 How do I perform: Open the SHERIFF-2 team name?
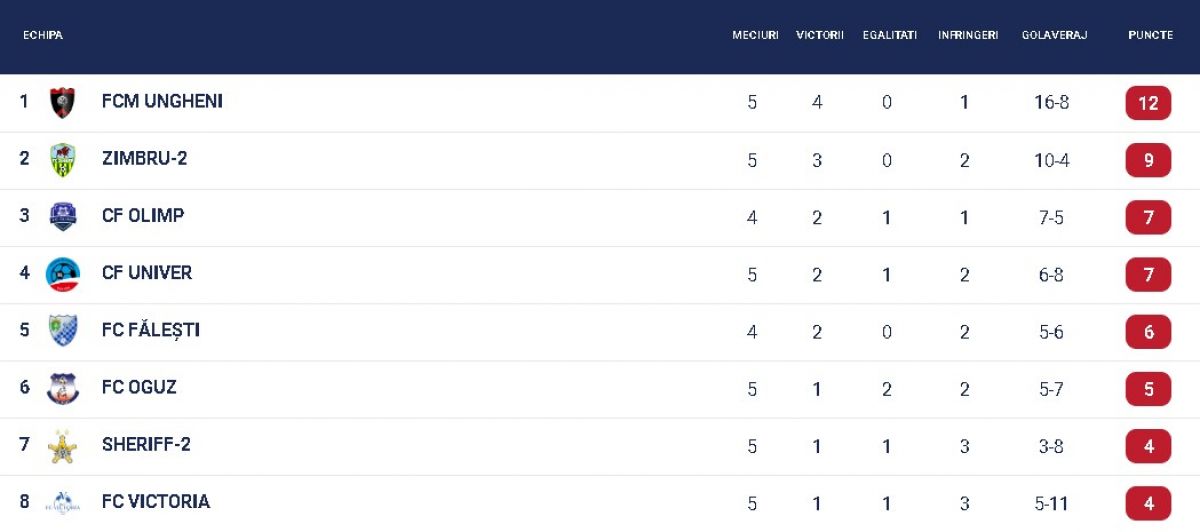click(x=146, y=445)
